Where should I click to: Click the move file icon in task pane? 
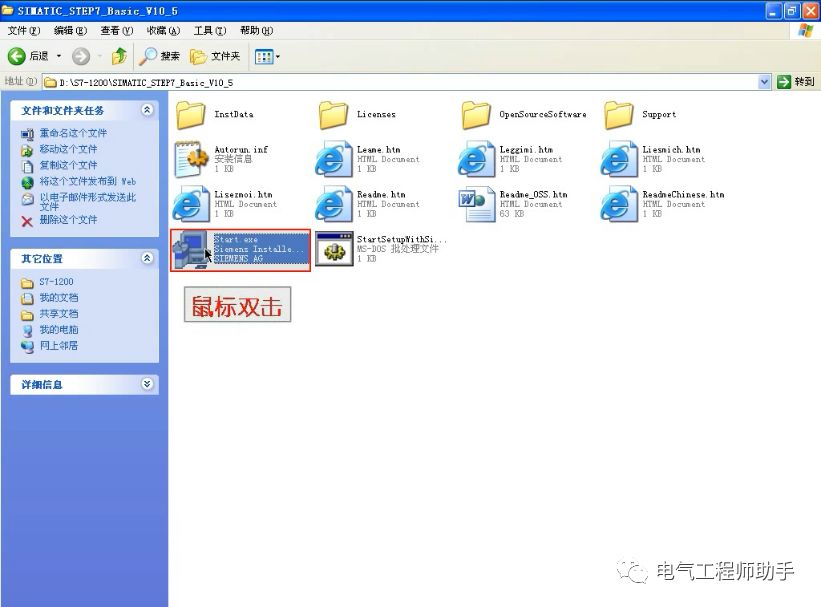click(27, 151)
